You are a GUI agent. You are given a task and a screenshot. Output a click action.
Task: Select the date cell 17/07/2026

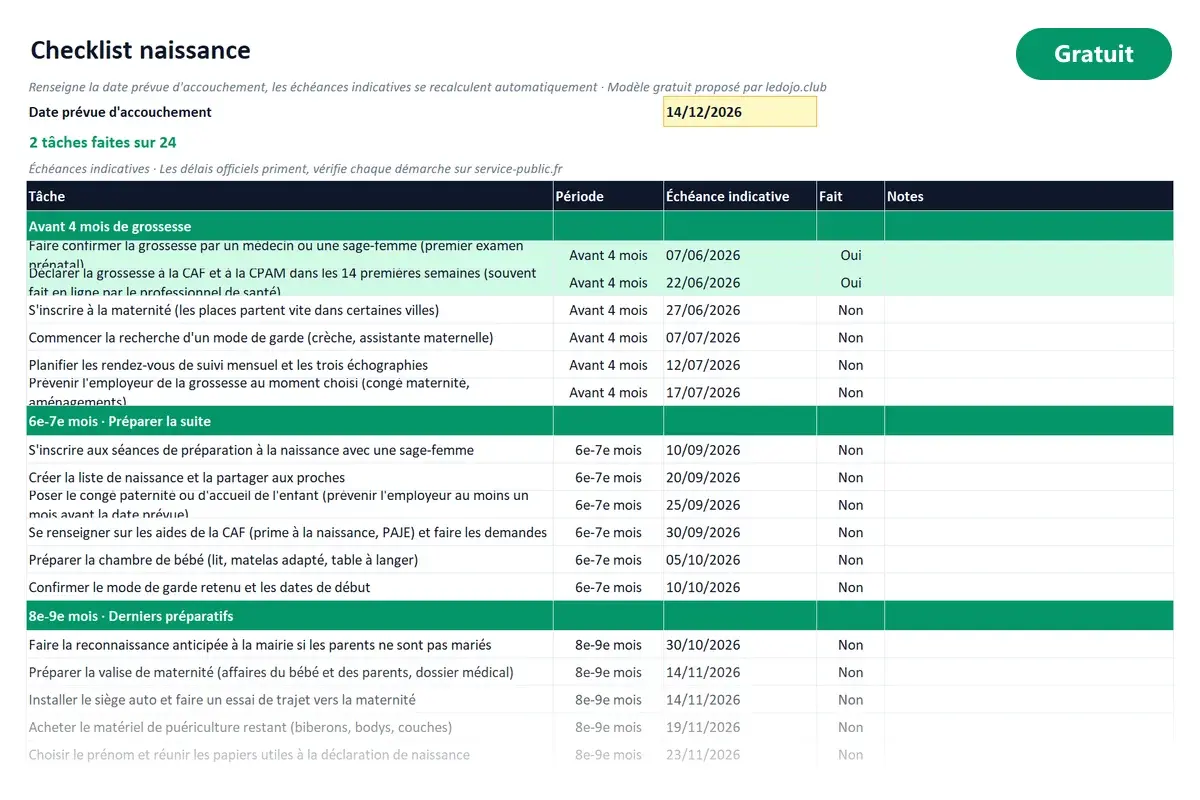coord(740,393)
